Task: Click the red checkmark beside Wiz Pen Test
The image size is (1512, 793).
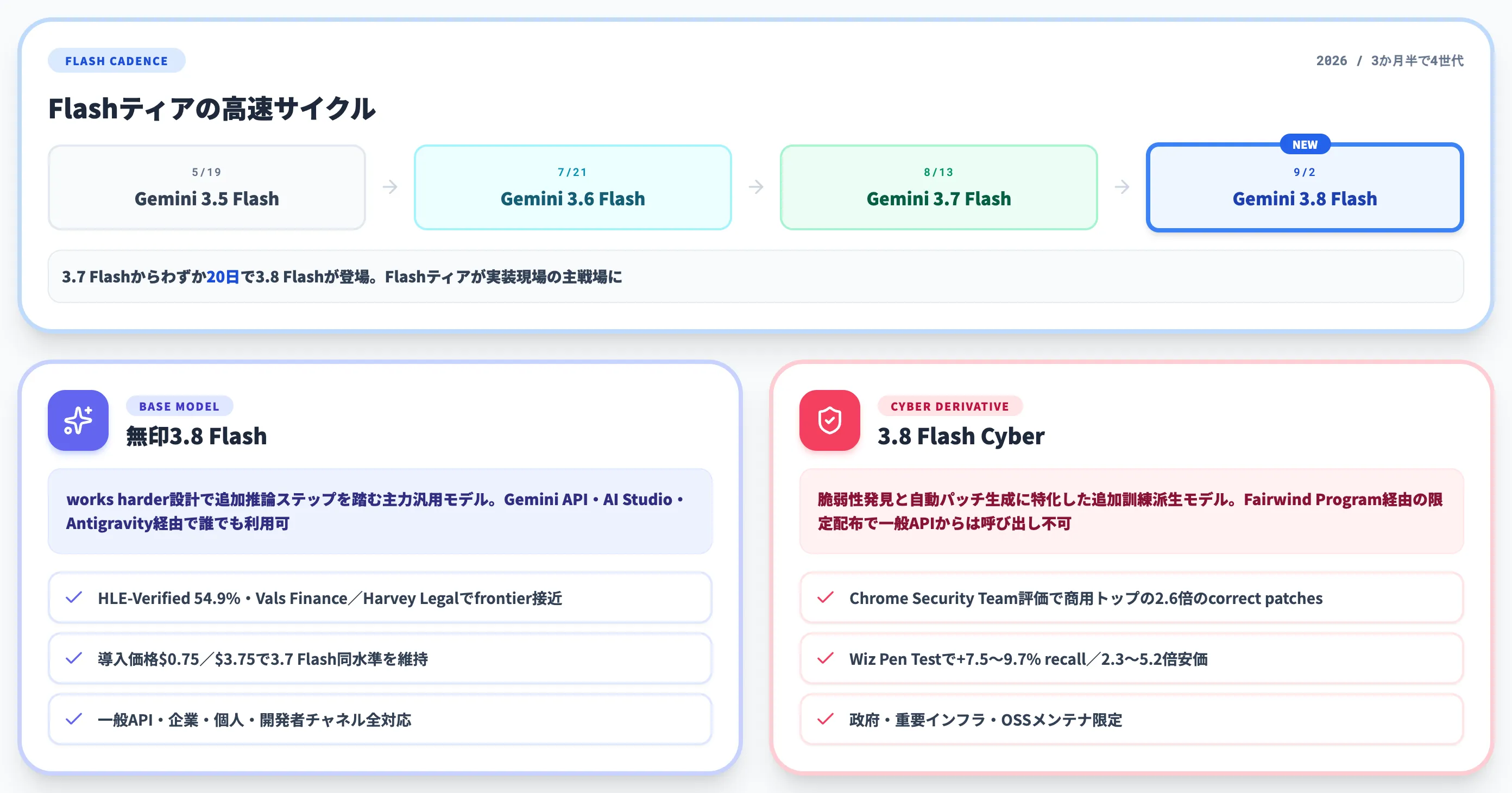Action: pyautogui.click(x=826, y=659)
